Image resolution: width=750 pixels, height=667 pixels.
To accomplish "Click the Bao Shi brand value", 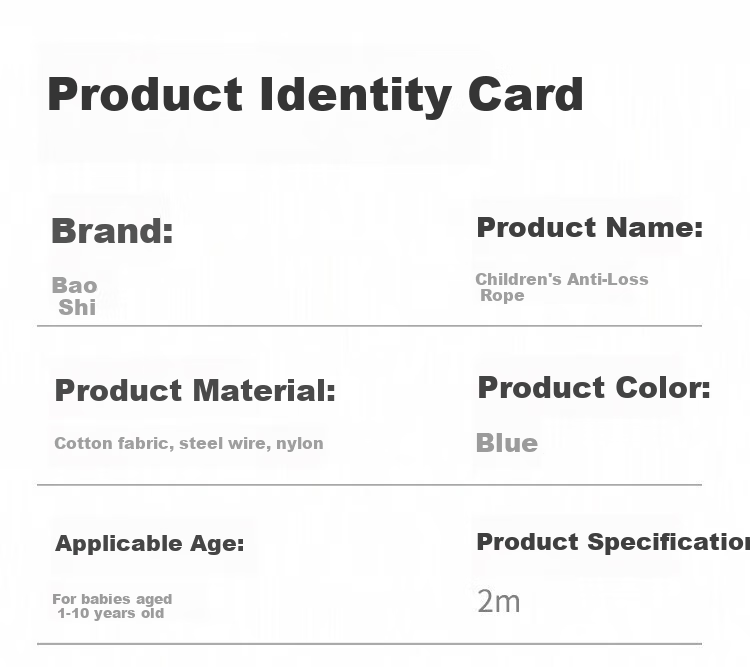I will click(75, 296).
